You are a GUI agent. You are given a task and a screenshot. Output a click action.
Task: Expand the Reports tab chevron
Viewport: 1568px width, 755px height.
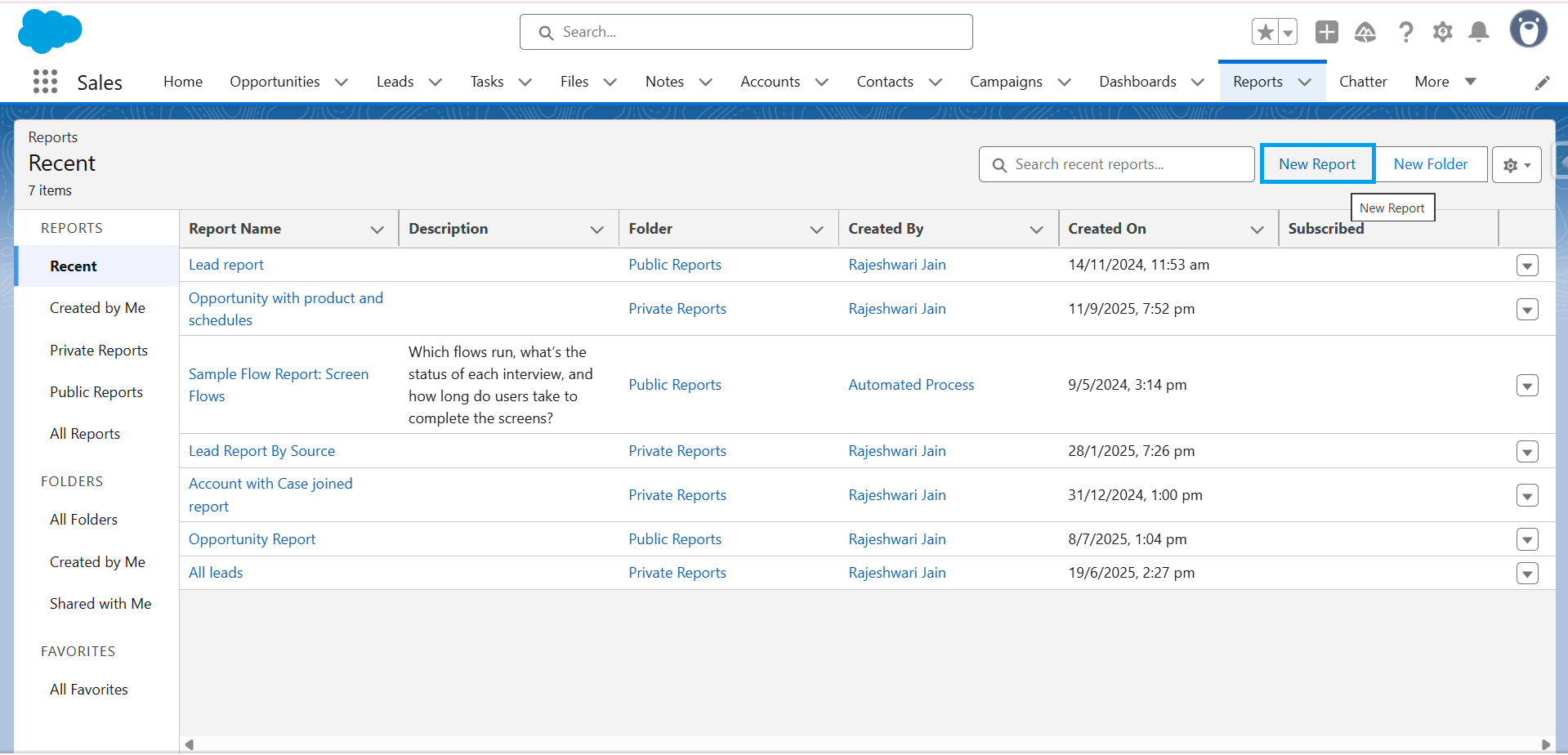click(x=1305, y=83)
